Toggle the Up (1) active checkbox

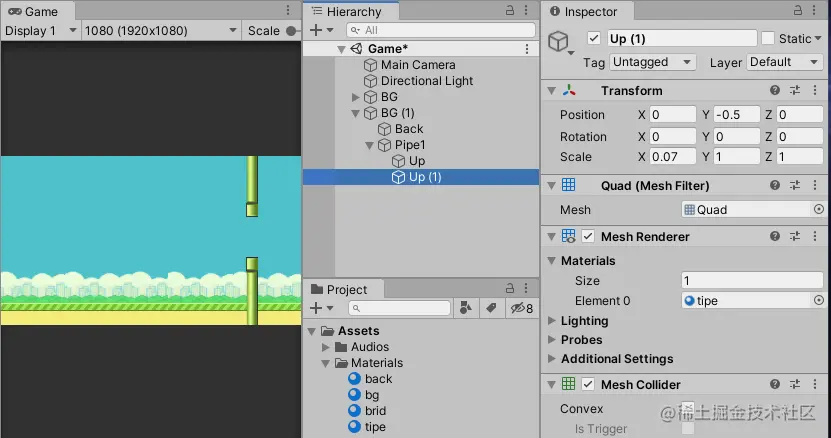tap(594, 38)
